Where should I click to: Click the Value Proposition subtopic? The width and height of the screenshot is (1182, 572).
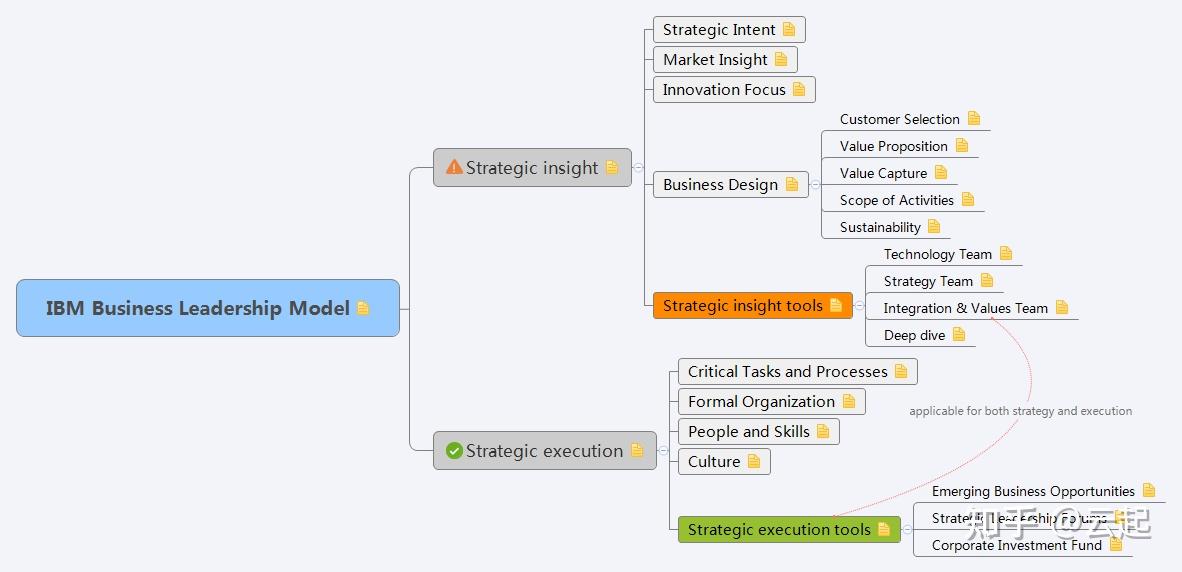[x=893, y=146]
